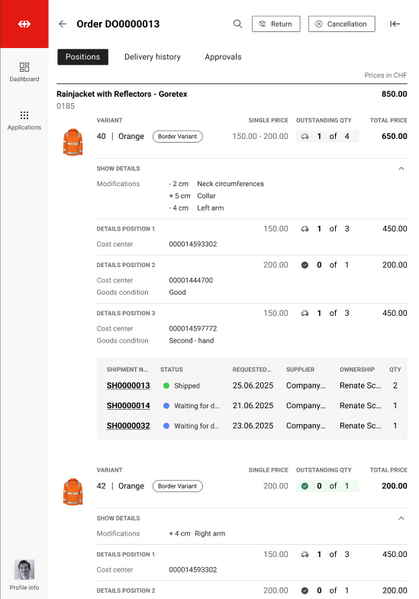
Task: Click the truck icon in variant 42 Details Position 1
Action: (304, 554)
